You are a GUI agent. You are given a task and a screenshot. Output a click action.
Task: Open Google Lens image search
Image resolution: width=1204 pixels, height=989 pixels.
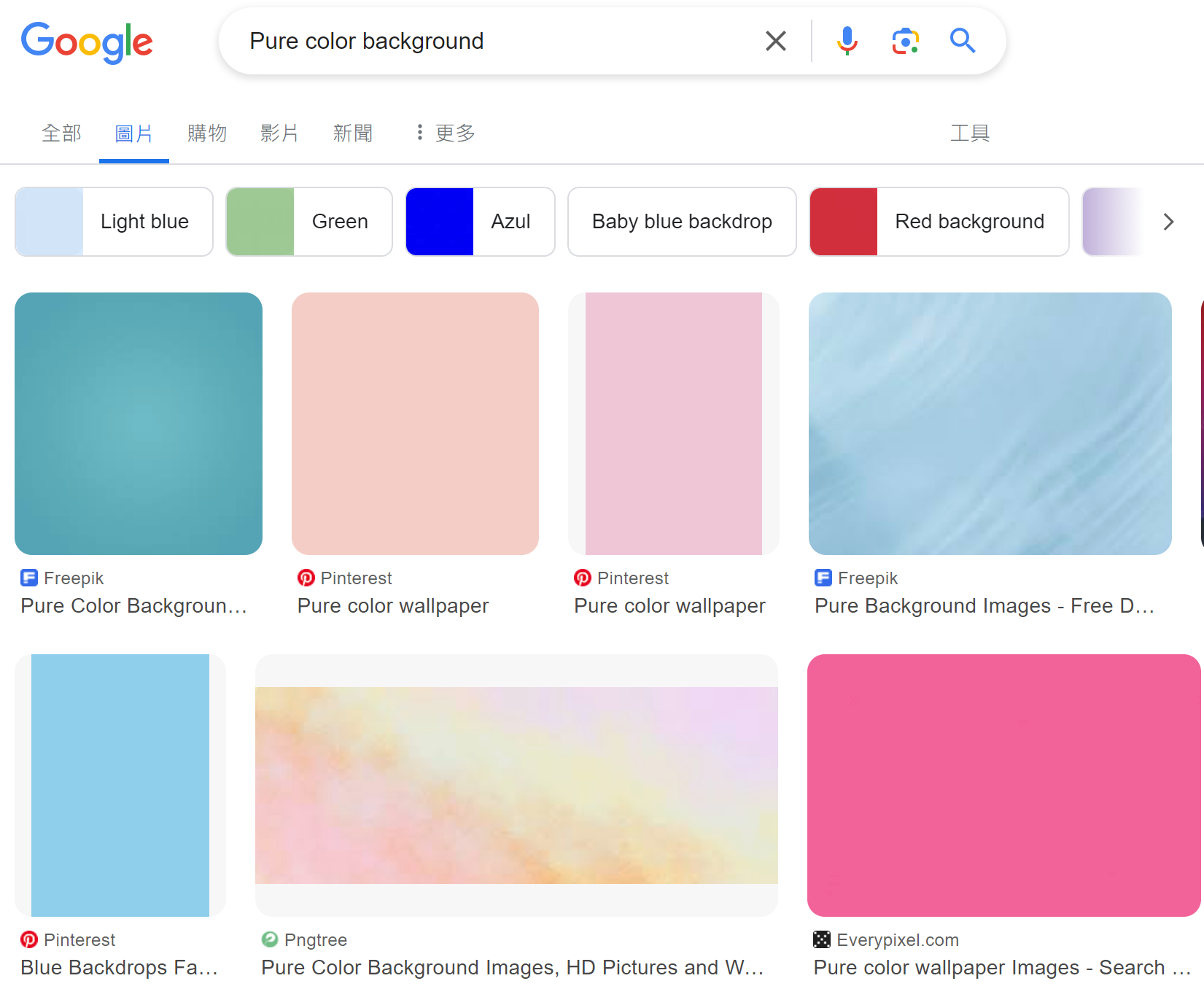click(904, 41)
